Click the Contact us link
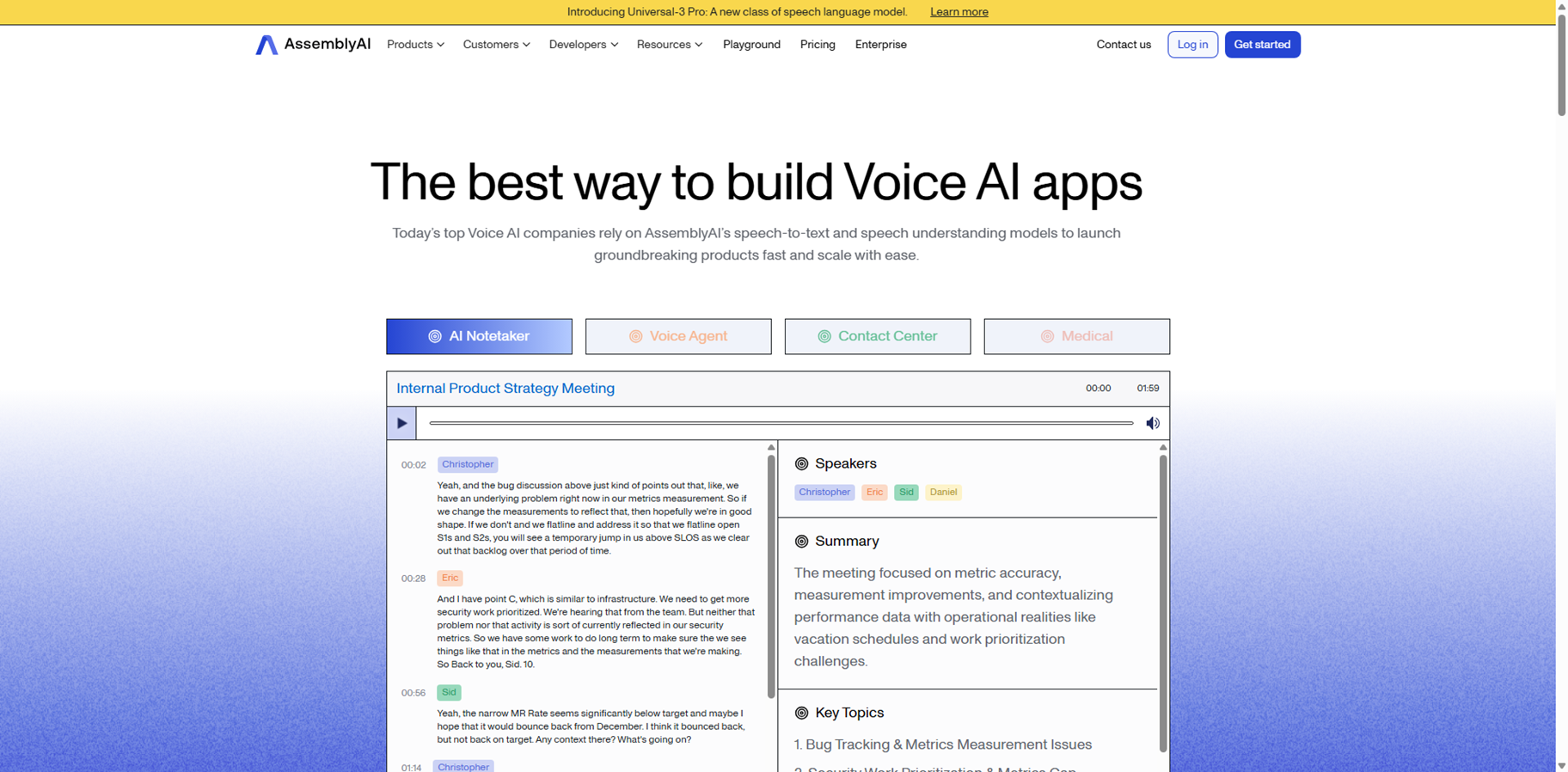1568x772 pixels. coord(1123,45)
